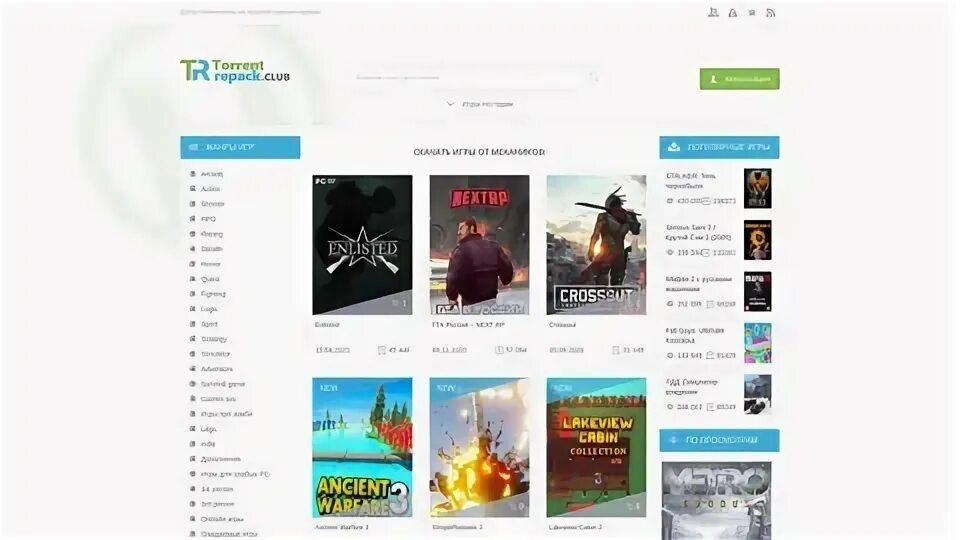The image size is (960, 540).
Task: Click the green authorization button
Action: point(740,79)
